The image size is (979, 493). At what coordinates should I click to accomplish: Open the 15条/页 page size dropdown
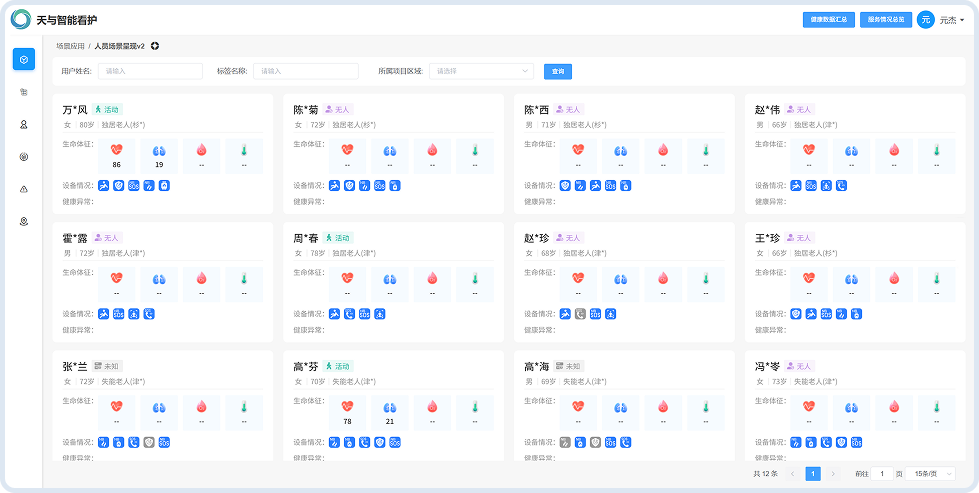(x=930, y=474)
